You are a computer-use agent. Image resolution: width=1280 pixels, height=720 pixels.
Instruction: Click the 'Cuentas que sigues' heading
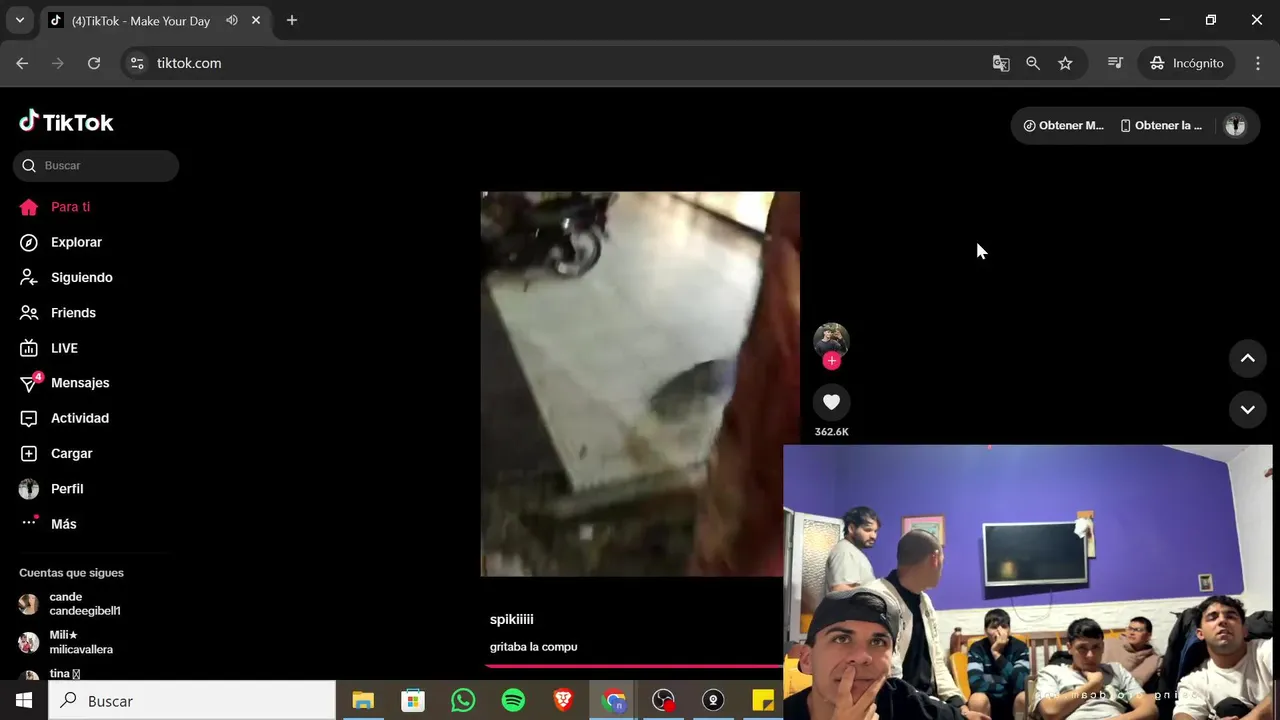[71, 573]
